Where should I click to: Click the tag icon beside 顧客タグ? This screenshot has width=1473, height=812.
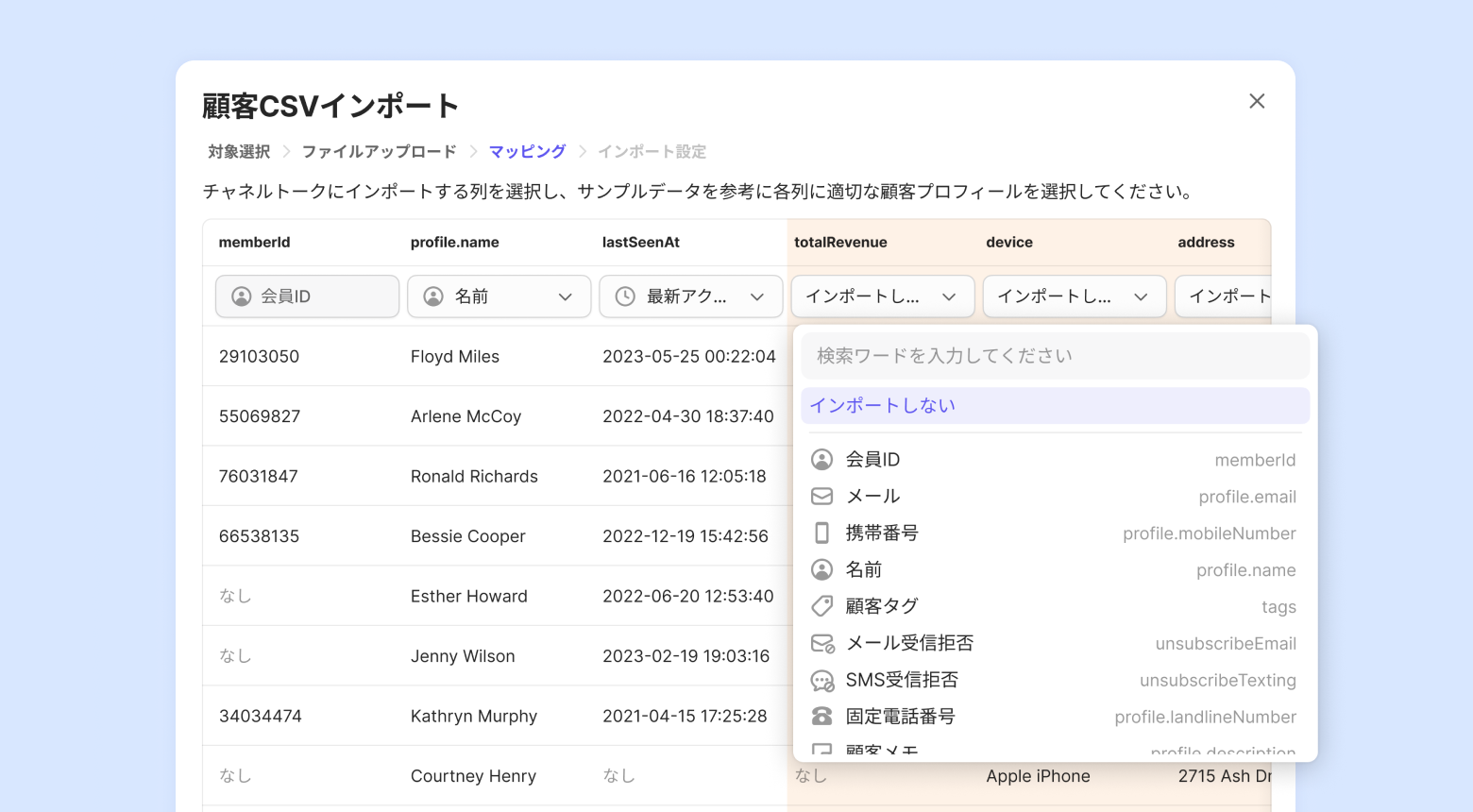821,606
